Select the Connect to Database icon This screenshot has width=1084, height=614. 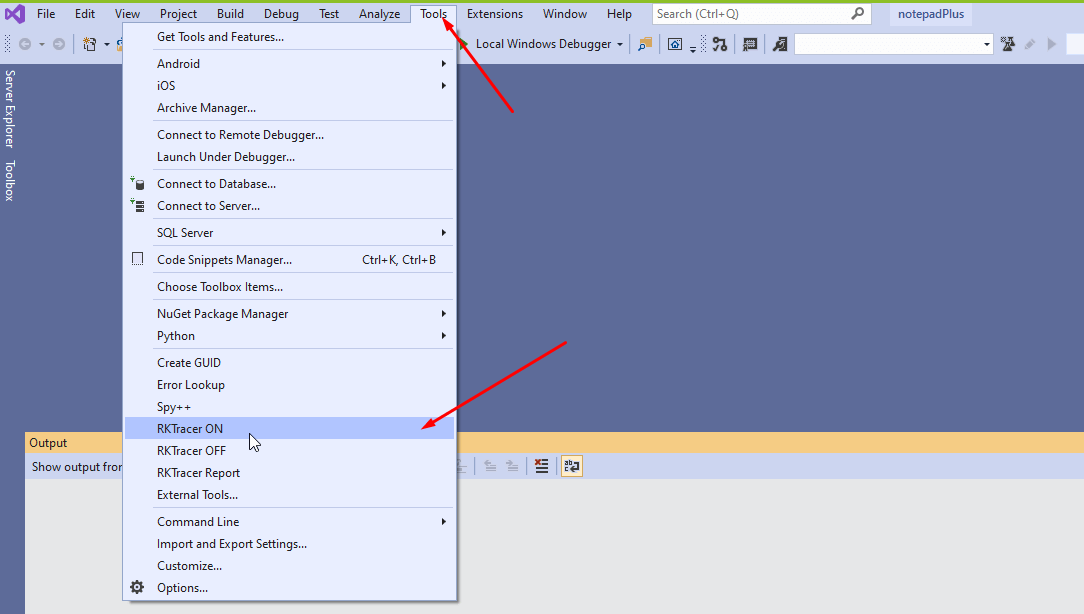[x=138, y=184]
